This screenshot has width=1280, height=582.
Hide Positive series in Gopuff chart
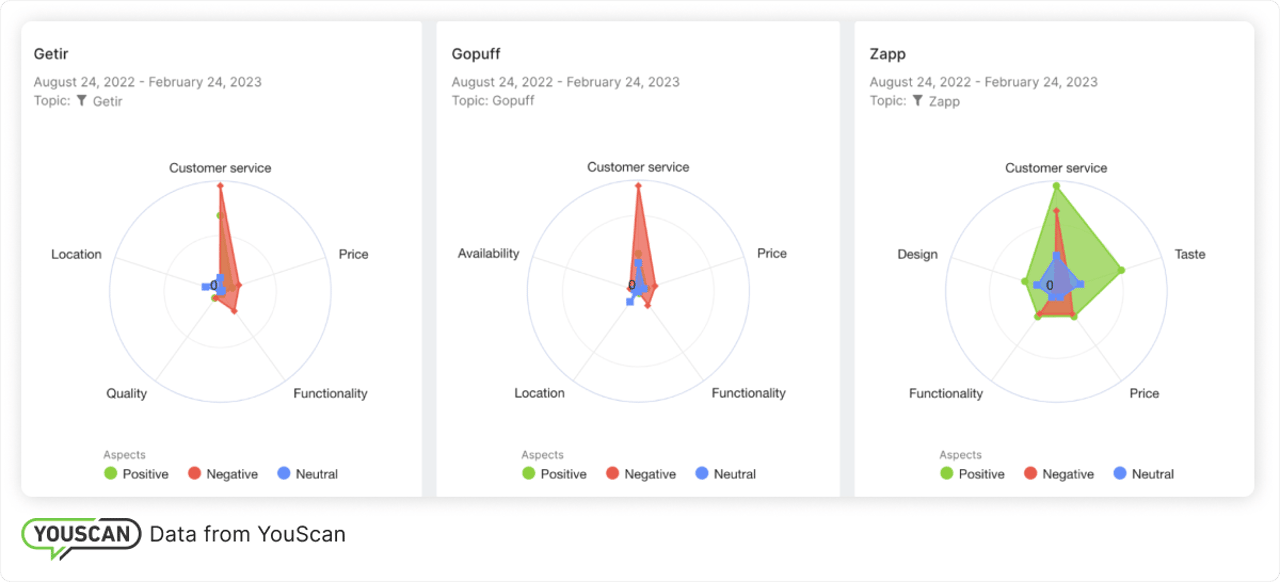pyautogui.click(x=554, y=474)
